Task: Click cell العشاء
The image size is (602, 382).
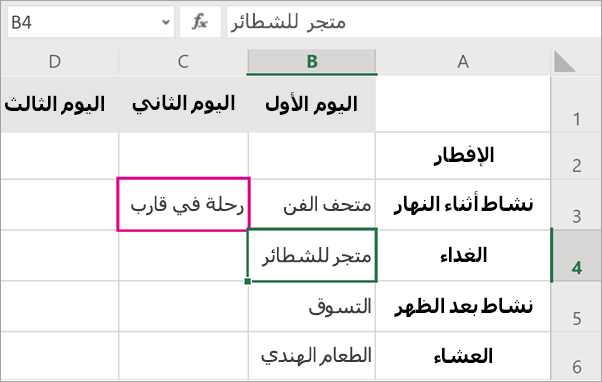Action: (x=463, y=356)
